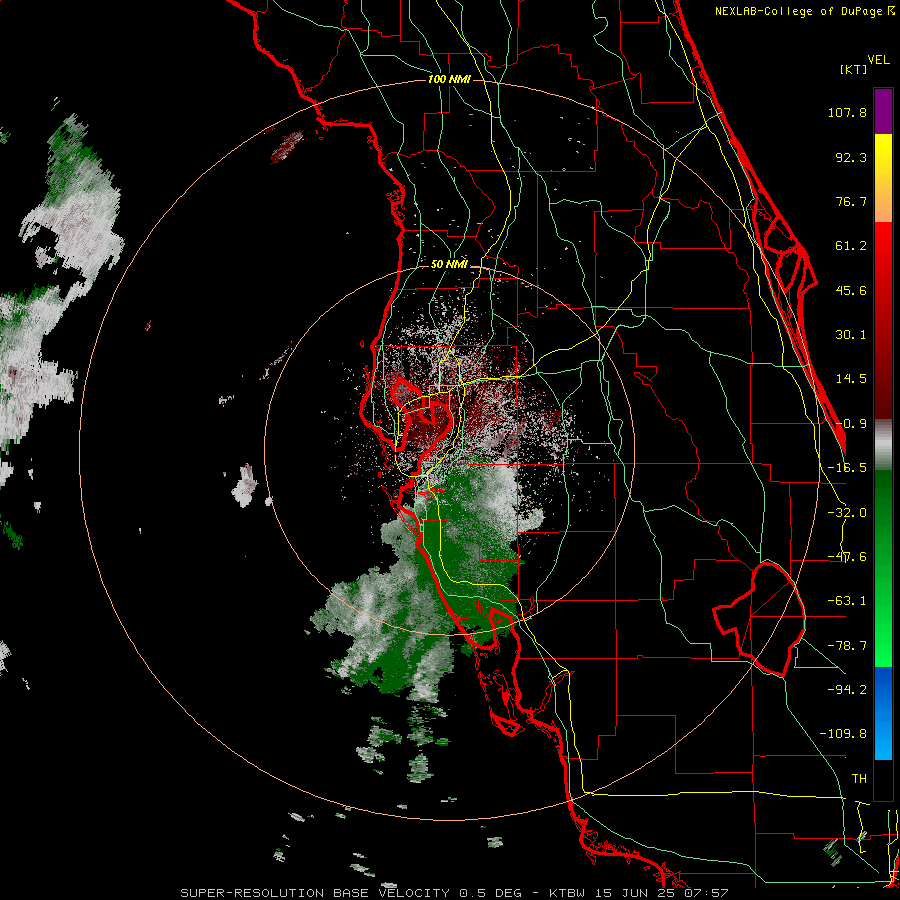Click the -16.5 legend value
This screenshot has height=900, width=900.
click(847, 468)
